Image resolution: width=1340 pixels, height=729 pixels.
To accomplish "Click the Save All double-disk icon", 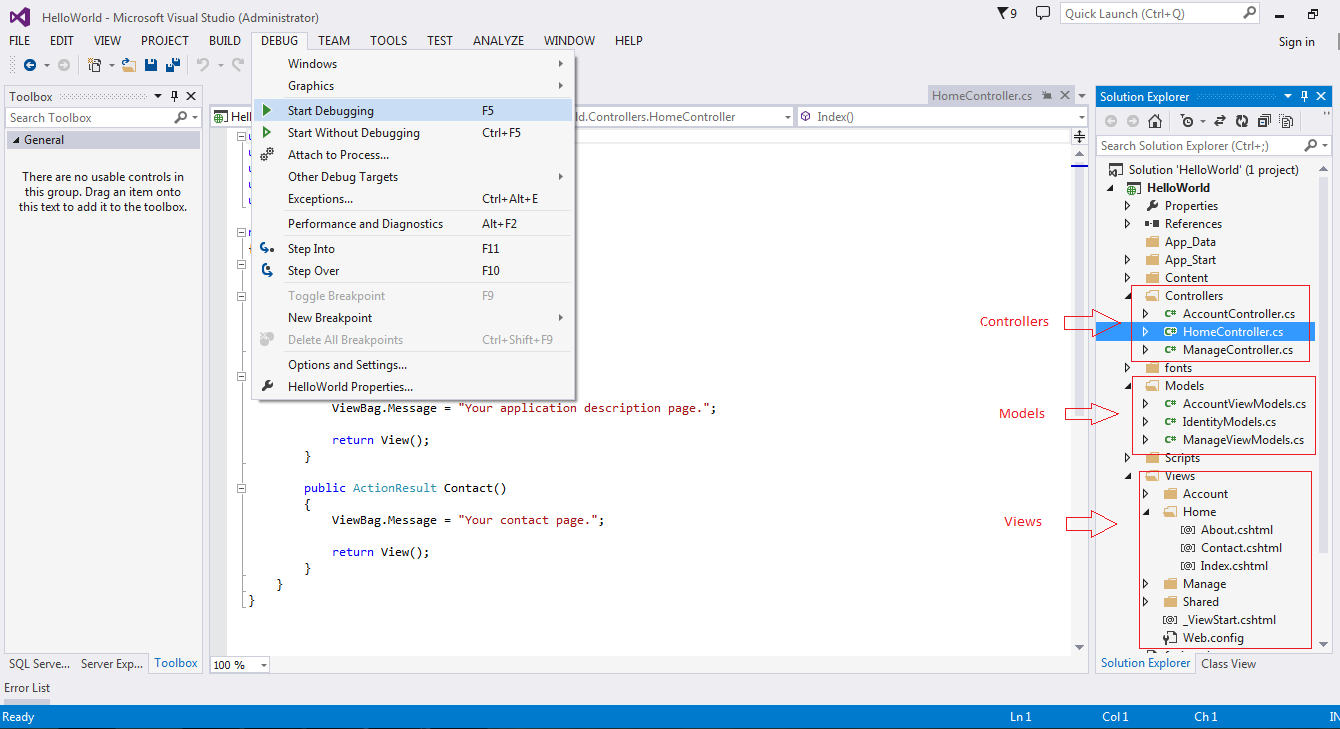I will click(172, 65).
